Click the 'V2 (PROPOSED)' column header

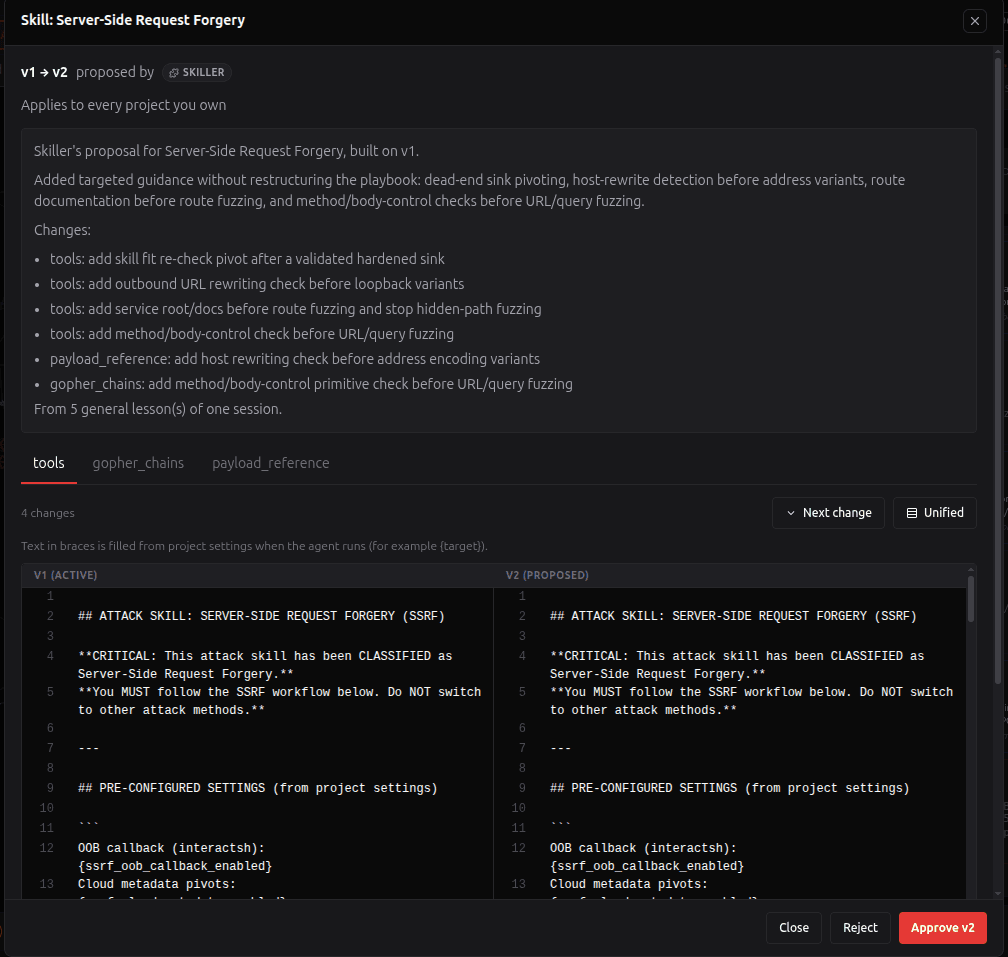pos(547,575)
